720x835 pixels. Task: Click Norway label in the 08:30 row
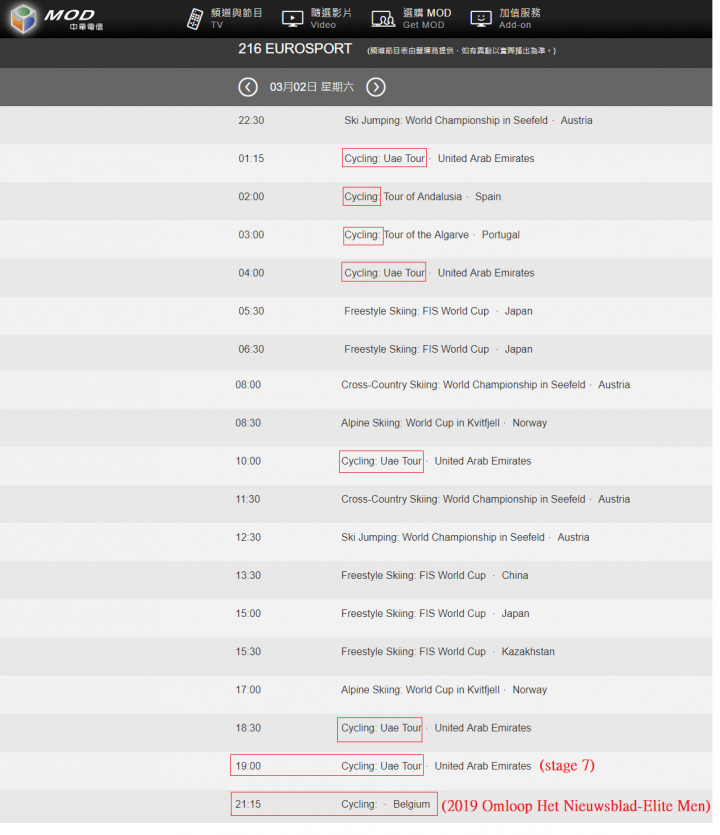click(x=529, y=423)
